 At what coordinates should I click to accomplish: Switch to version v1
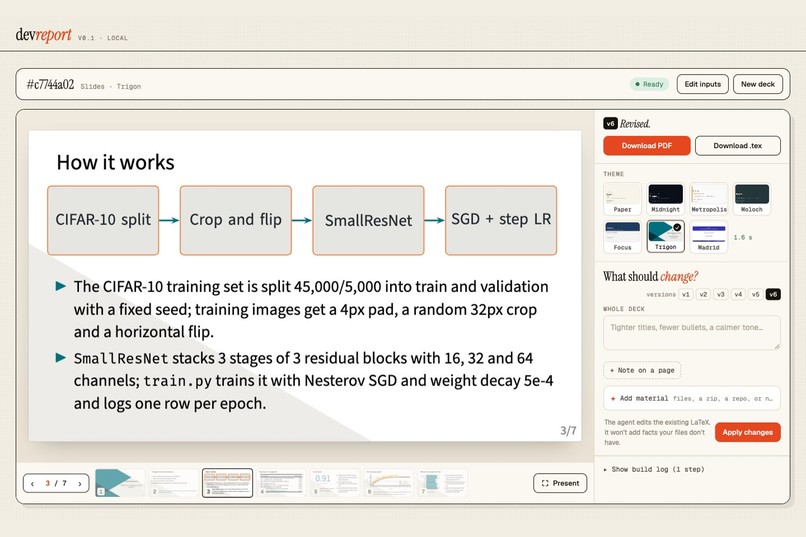click(x=686, y=294)
